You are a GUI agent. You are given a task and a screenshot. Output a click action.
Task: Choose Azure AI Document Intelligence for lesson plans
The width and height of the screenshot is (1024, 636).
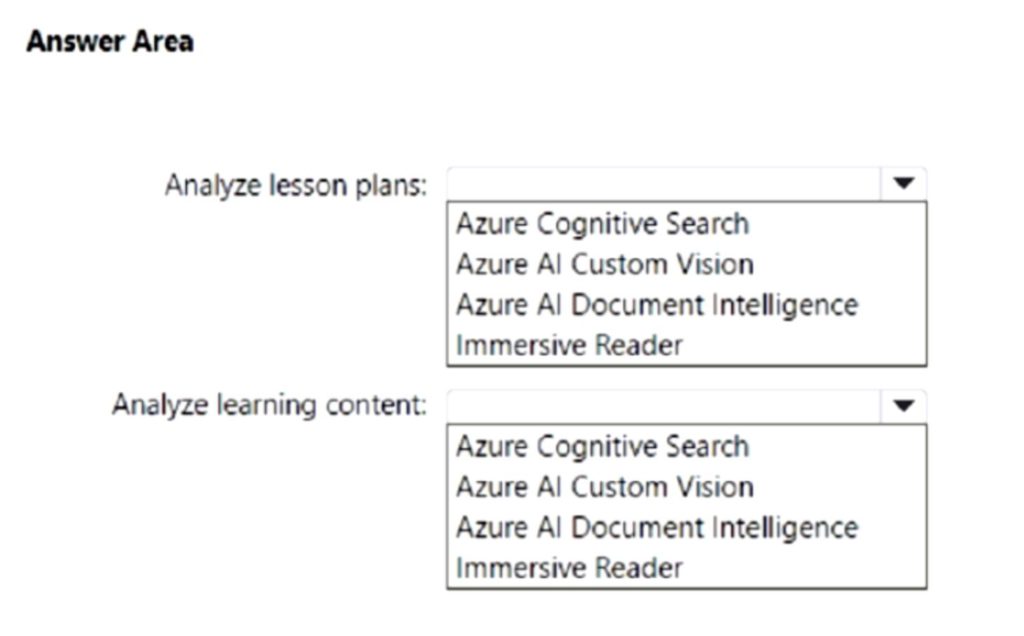tap(655, 304)
